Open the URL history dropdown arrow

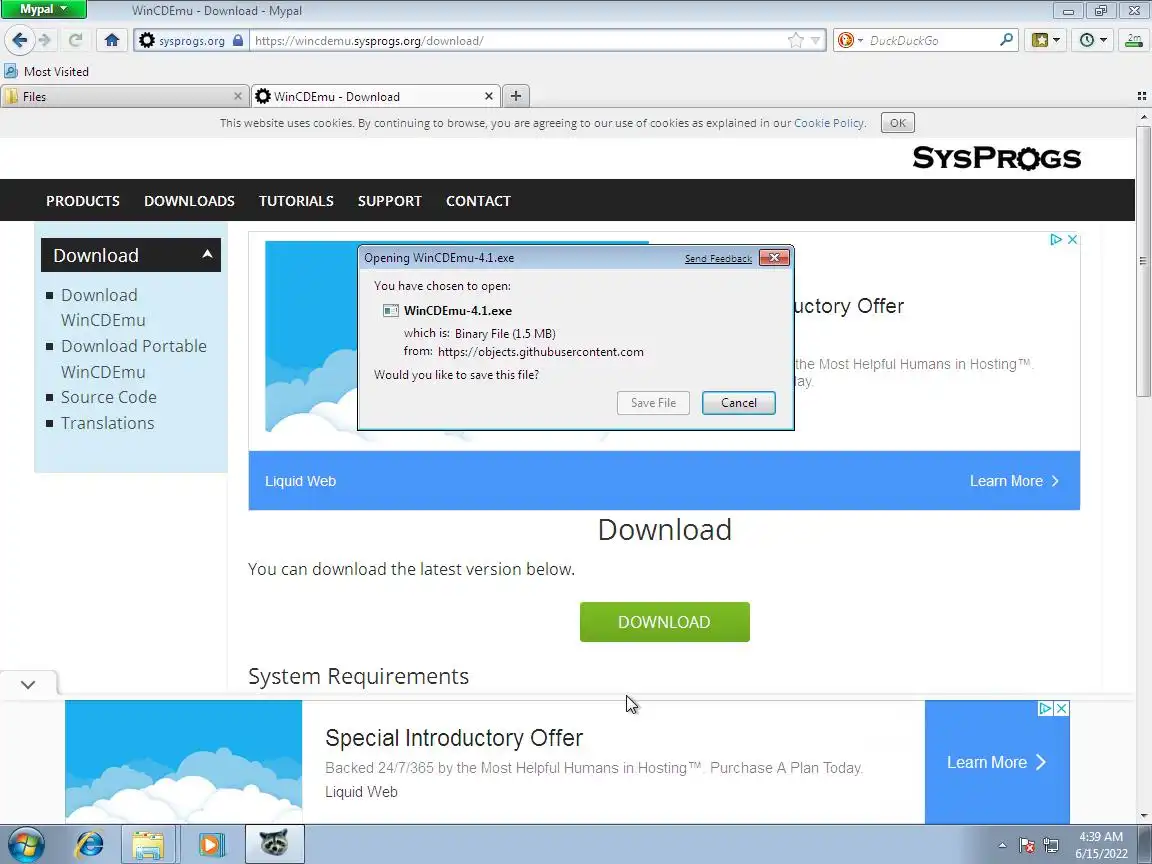click(x=815, y=40)
